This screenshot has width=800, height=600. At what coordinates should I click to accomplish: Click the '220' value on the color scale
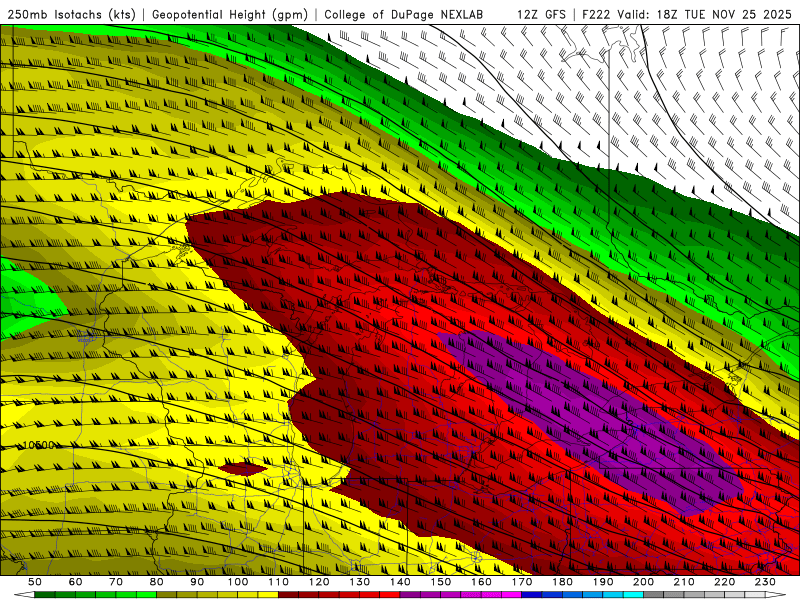click(725, 582)
